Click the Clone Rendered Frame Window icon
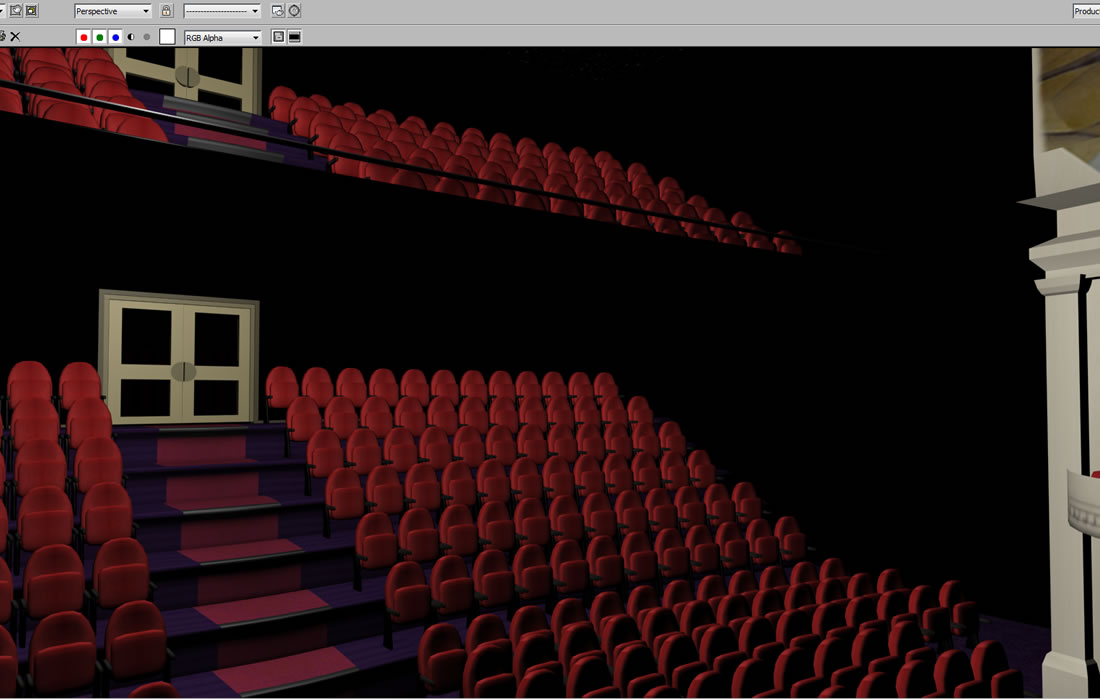Viewport: 1100px width, 700px height. coord(3,37)
